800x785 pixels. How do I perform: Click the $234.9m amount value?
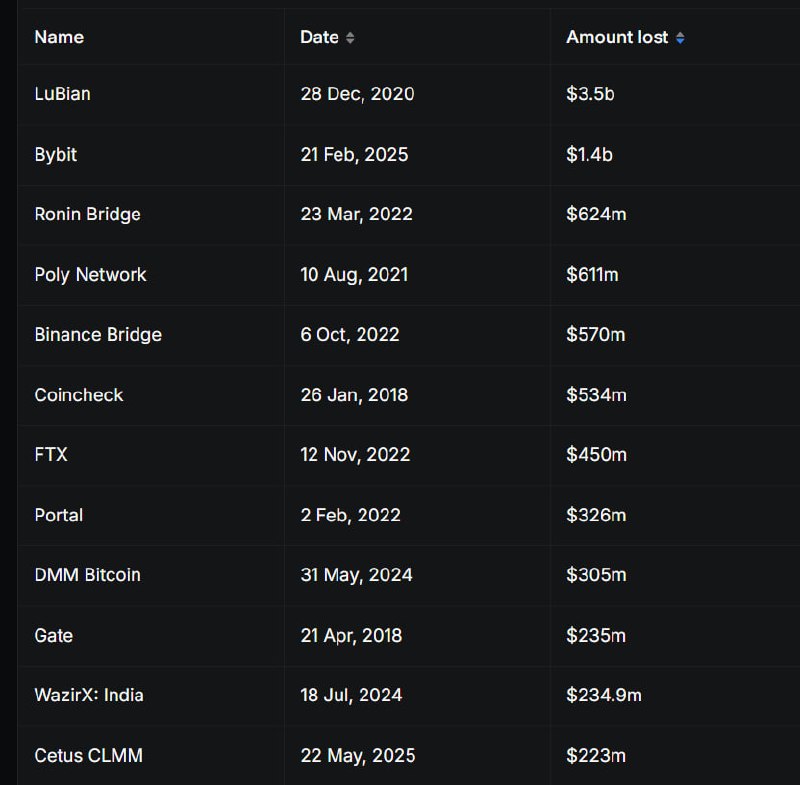(x=604, y=695)
